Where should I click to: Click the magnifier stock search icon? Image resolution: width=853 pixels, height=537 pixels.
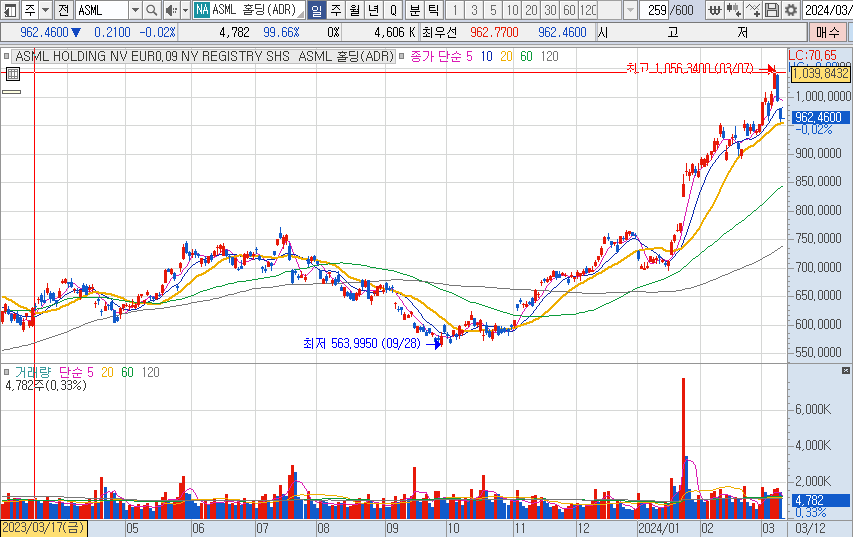click(x=152, y=10)
